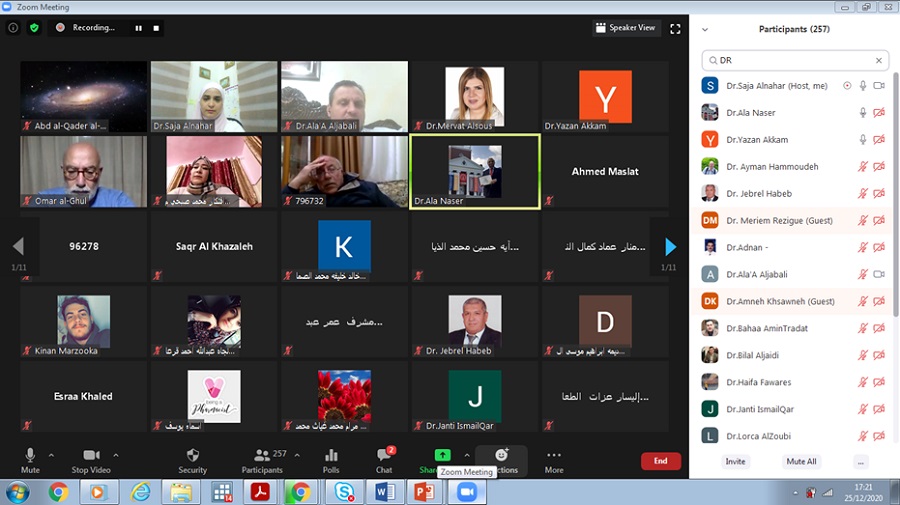Click Mute All button

(801, 461)
